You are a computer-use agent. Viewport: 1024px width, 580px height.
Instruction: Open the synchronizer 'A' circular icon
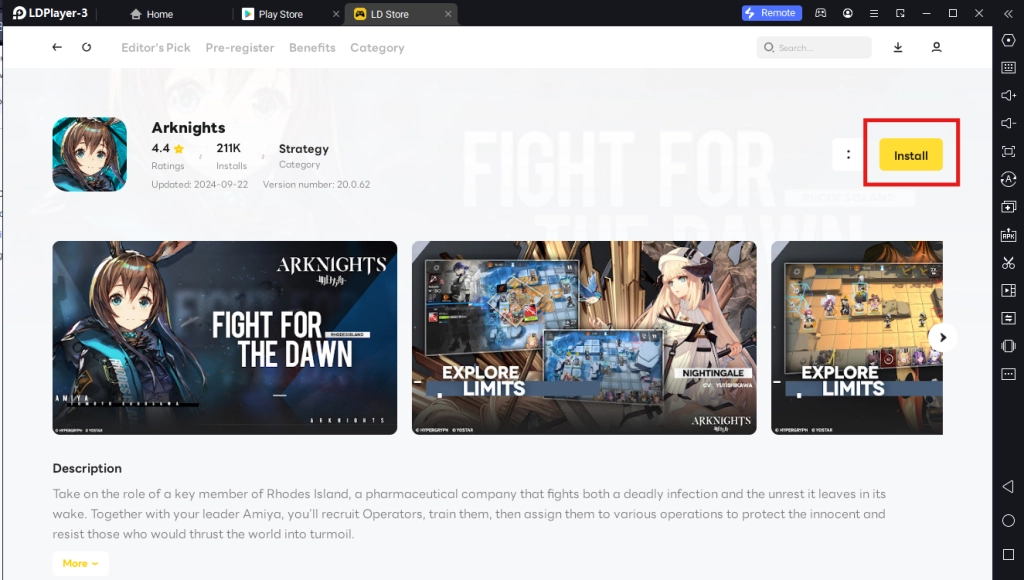1008,179
